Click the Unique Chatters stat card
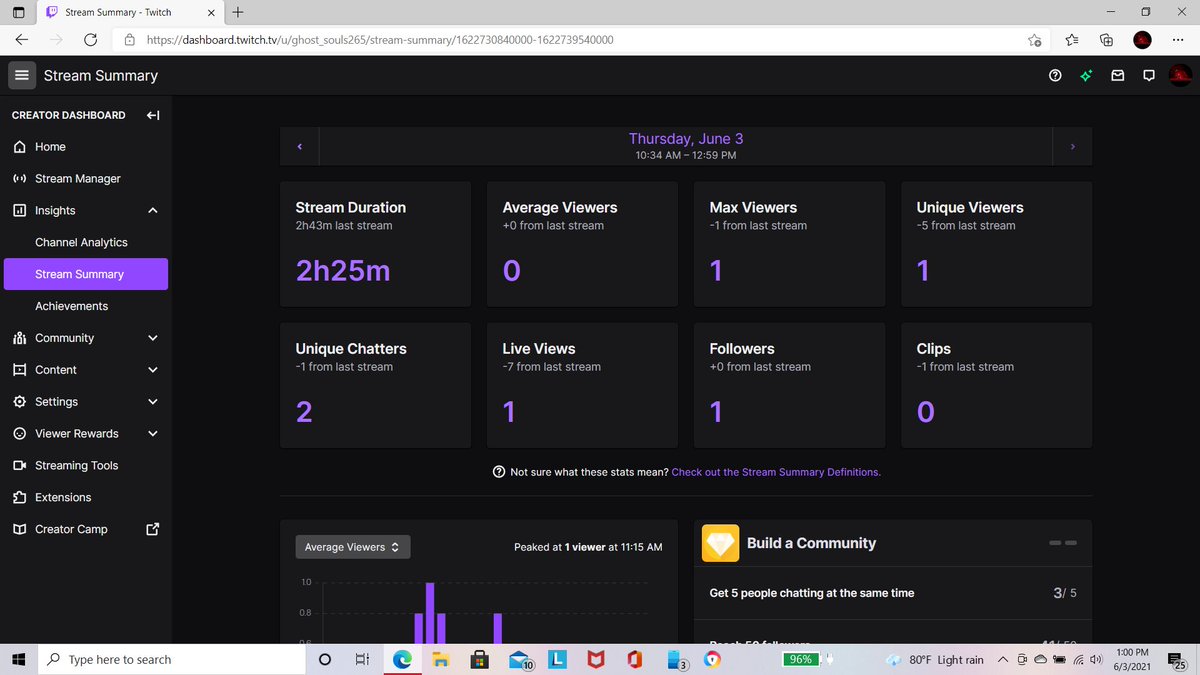The image size is (1200, 675). click(375, 385)
